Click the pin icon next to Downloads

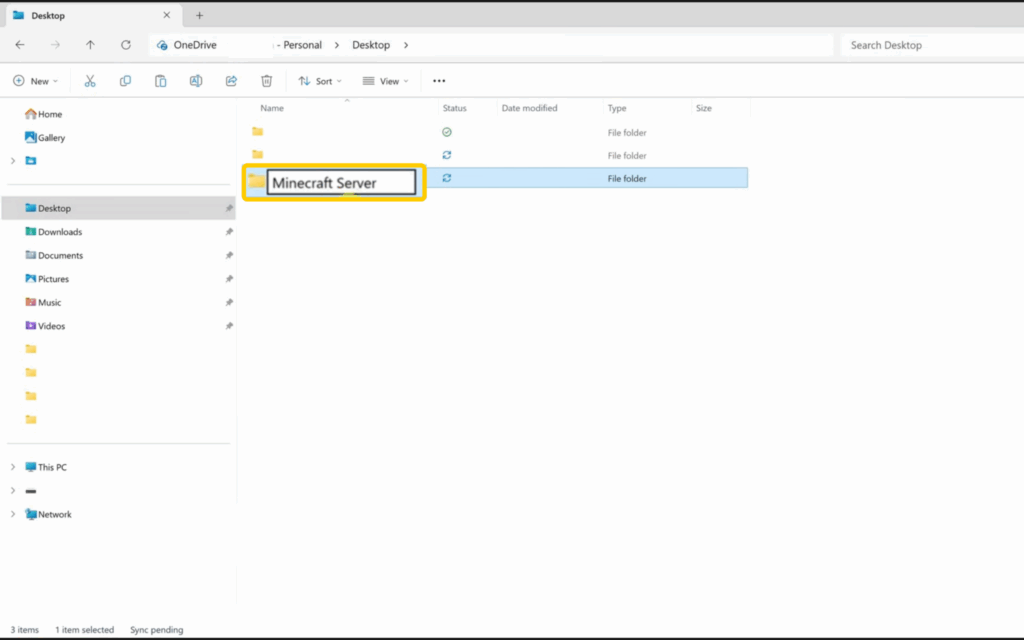click(x=229, y=232)
